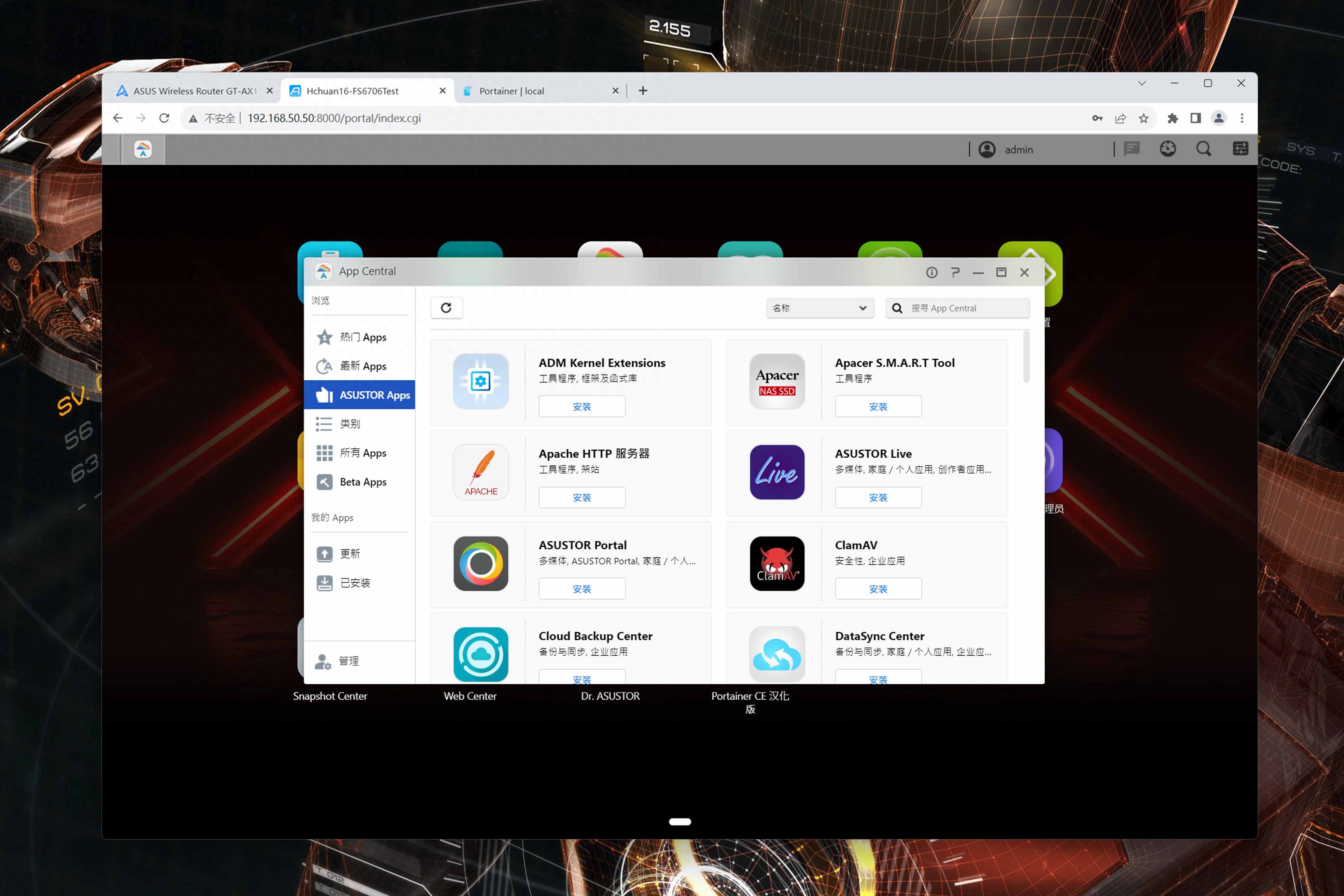Viewport: 1344px width, 896px height.
Task: Install Apache HTTP 服务器
Action: click(x=582, y=497)
